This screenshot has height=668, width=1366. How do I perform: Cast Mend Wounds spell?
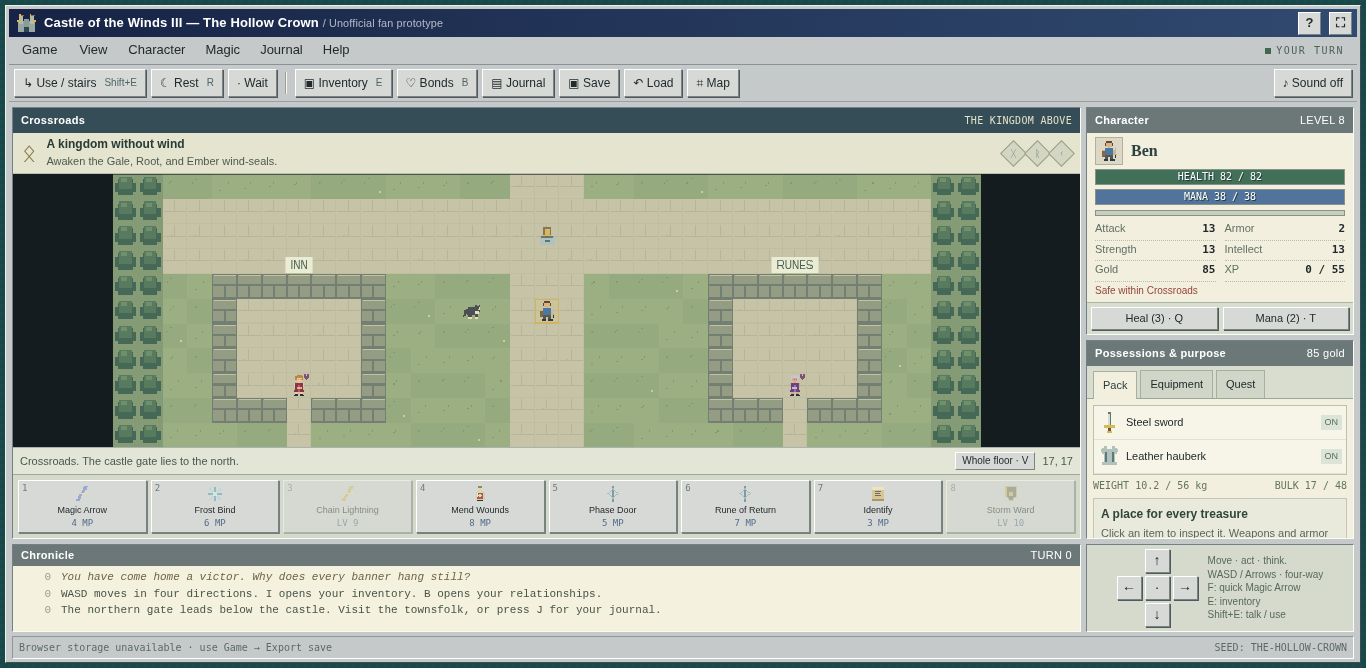[480, 506]
